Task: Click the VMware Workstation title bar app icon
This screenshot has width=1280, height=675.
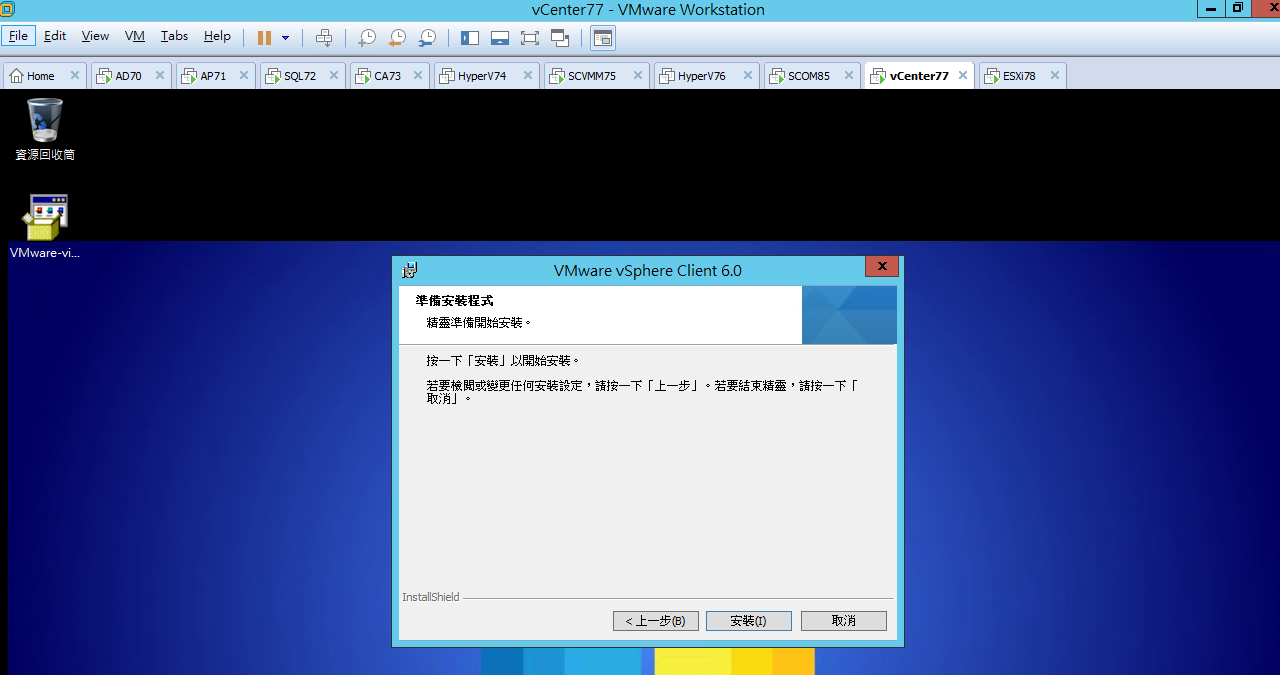Action: coord(8,9)
